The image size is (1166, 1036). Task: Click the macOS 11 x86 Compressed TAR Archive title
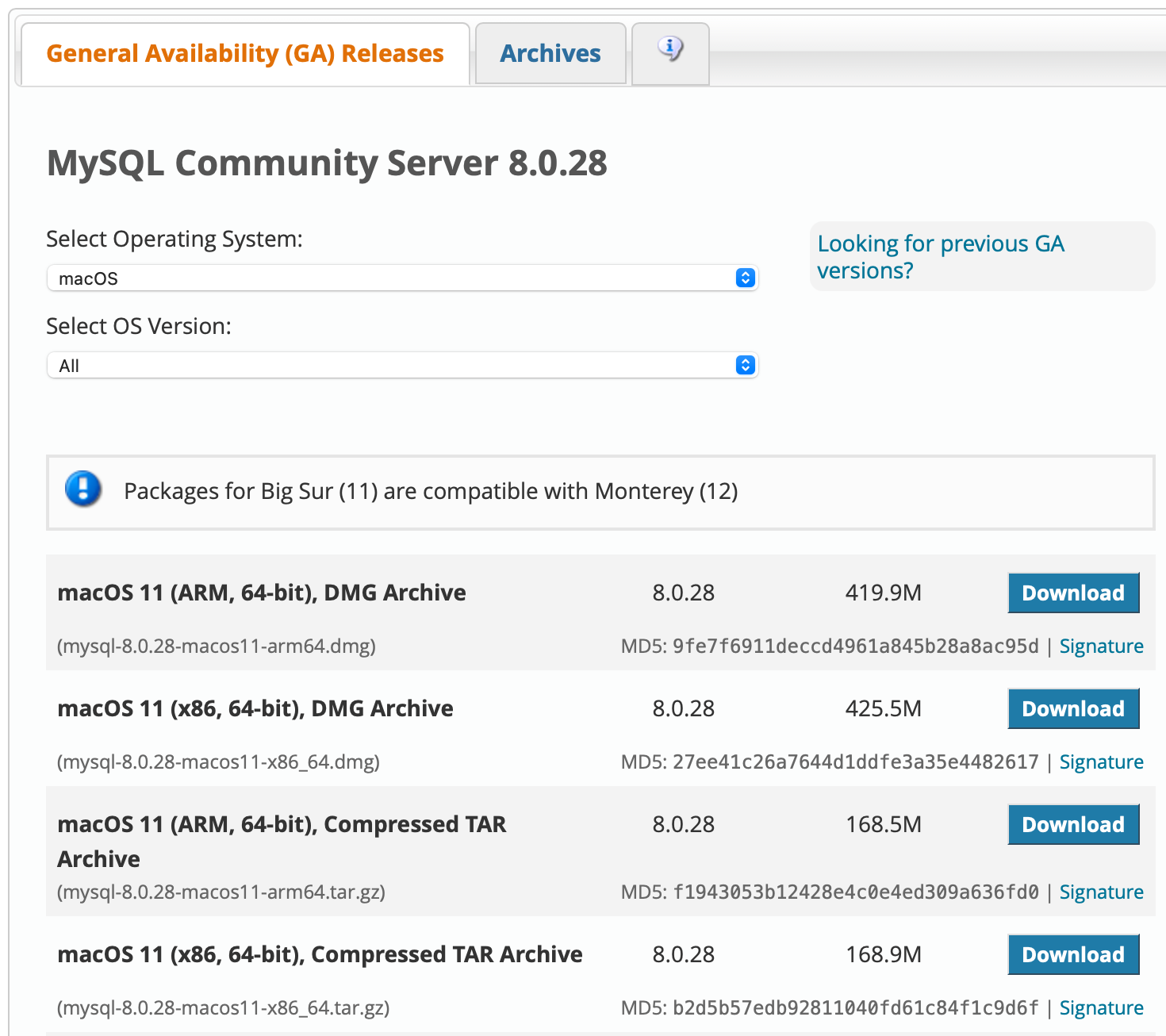coord(320,954)
